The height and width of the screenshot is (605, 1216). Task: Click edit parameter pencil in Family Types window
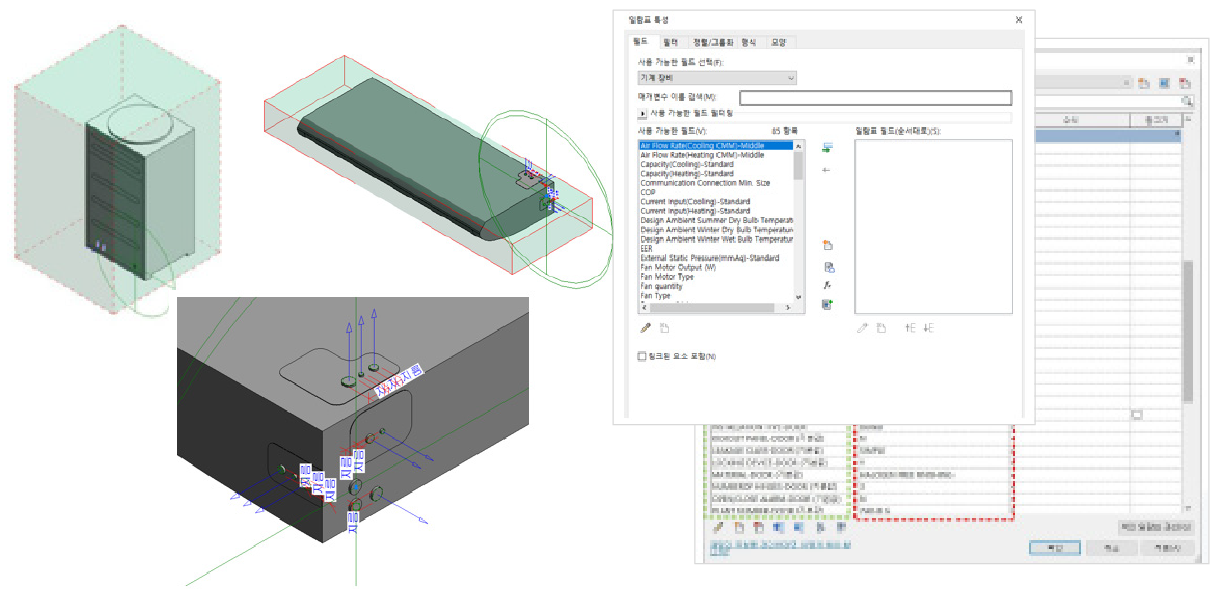(x=718, y=527)
